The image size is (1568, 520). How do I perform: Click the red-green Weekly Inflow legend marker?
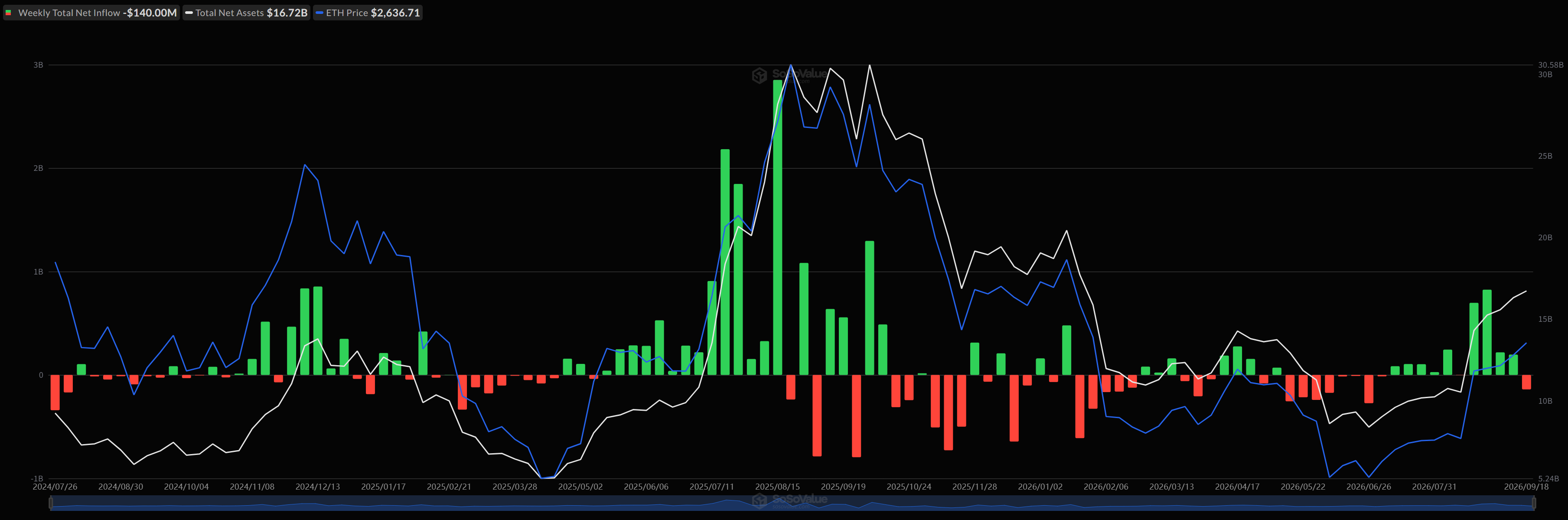click(x=9, y=13)
